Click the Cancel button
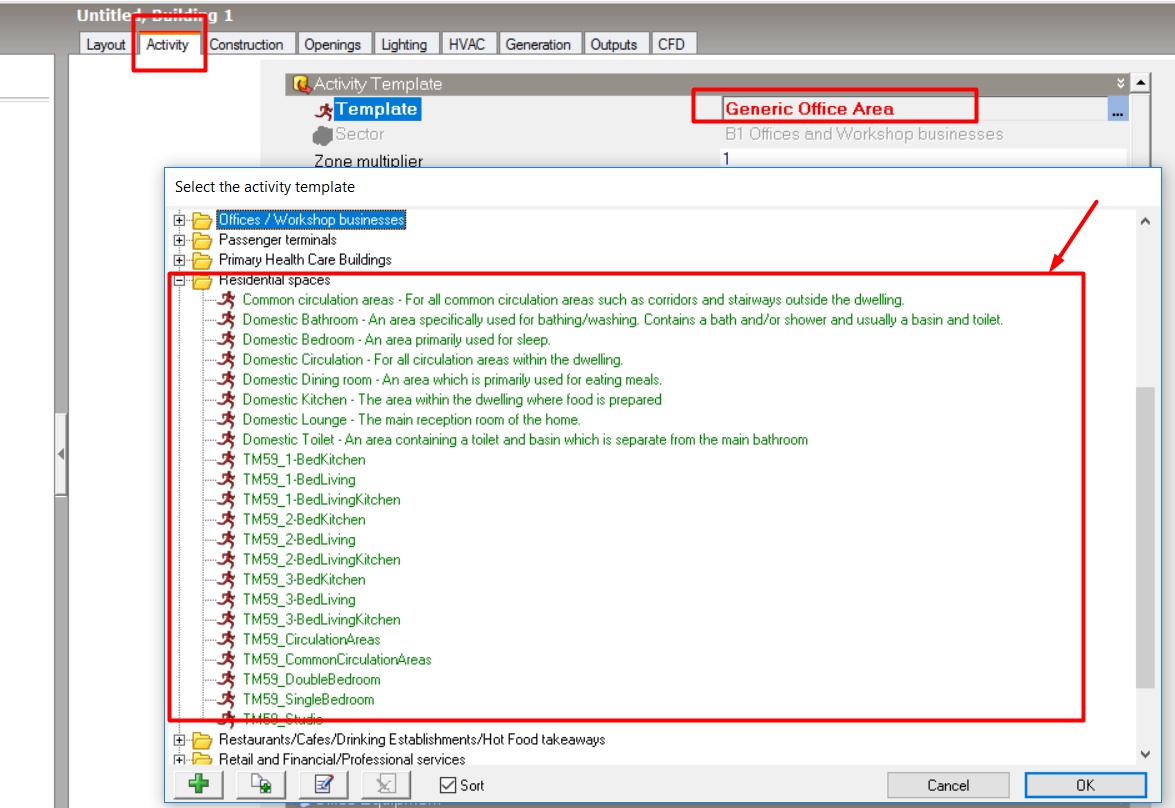The height and width of the screenshot is (808, 1175). click(x=948, y=785)
